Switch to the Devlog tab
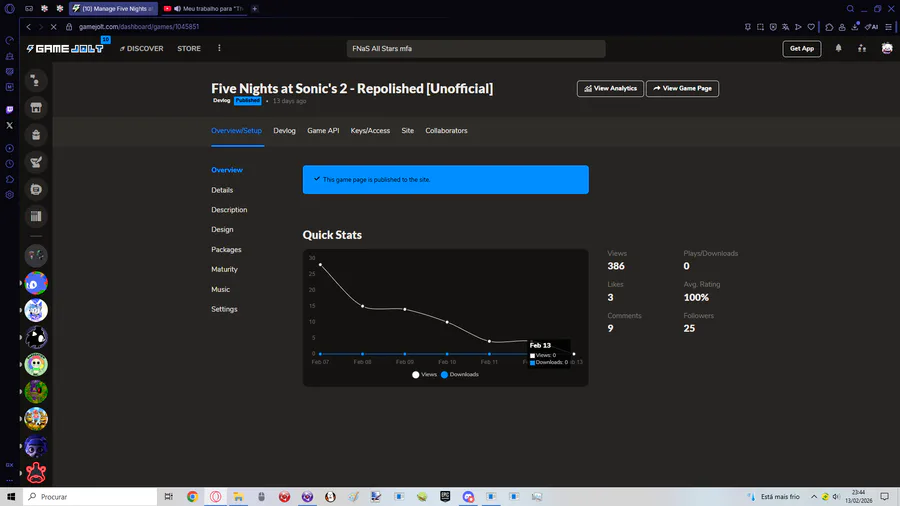 point(284,131)
